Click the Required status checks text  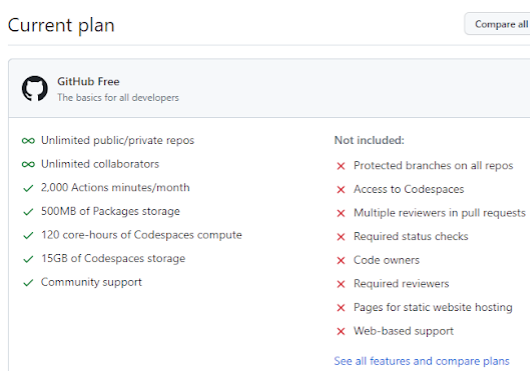click(411, 237)
